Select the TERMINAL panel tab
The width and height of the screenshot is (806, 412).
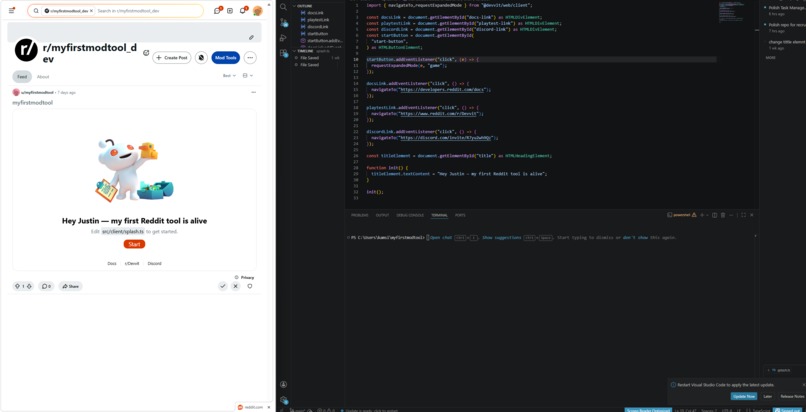(x=439, y=215)
